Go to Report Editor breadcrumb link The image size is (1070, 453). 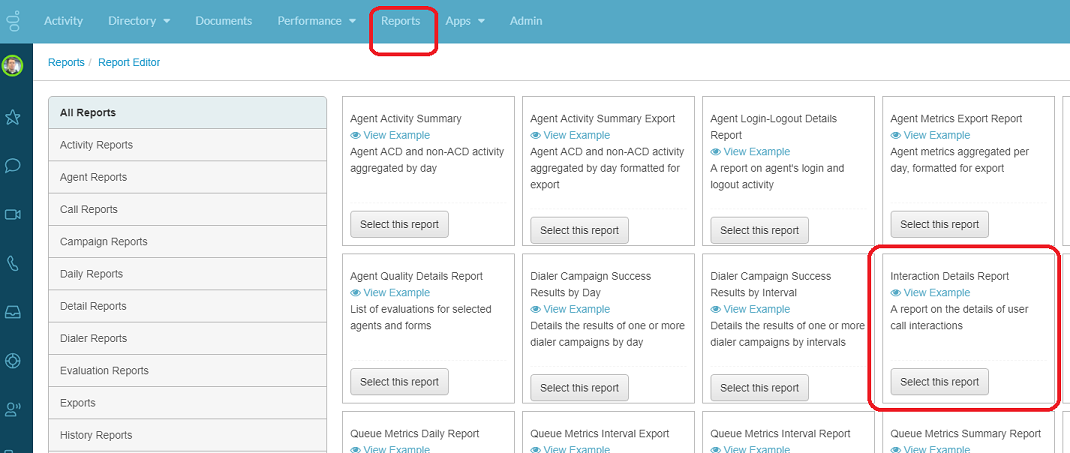click(x=129, y=63)
